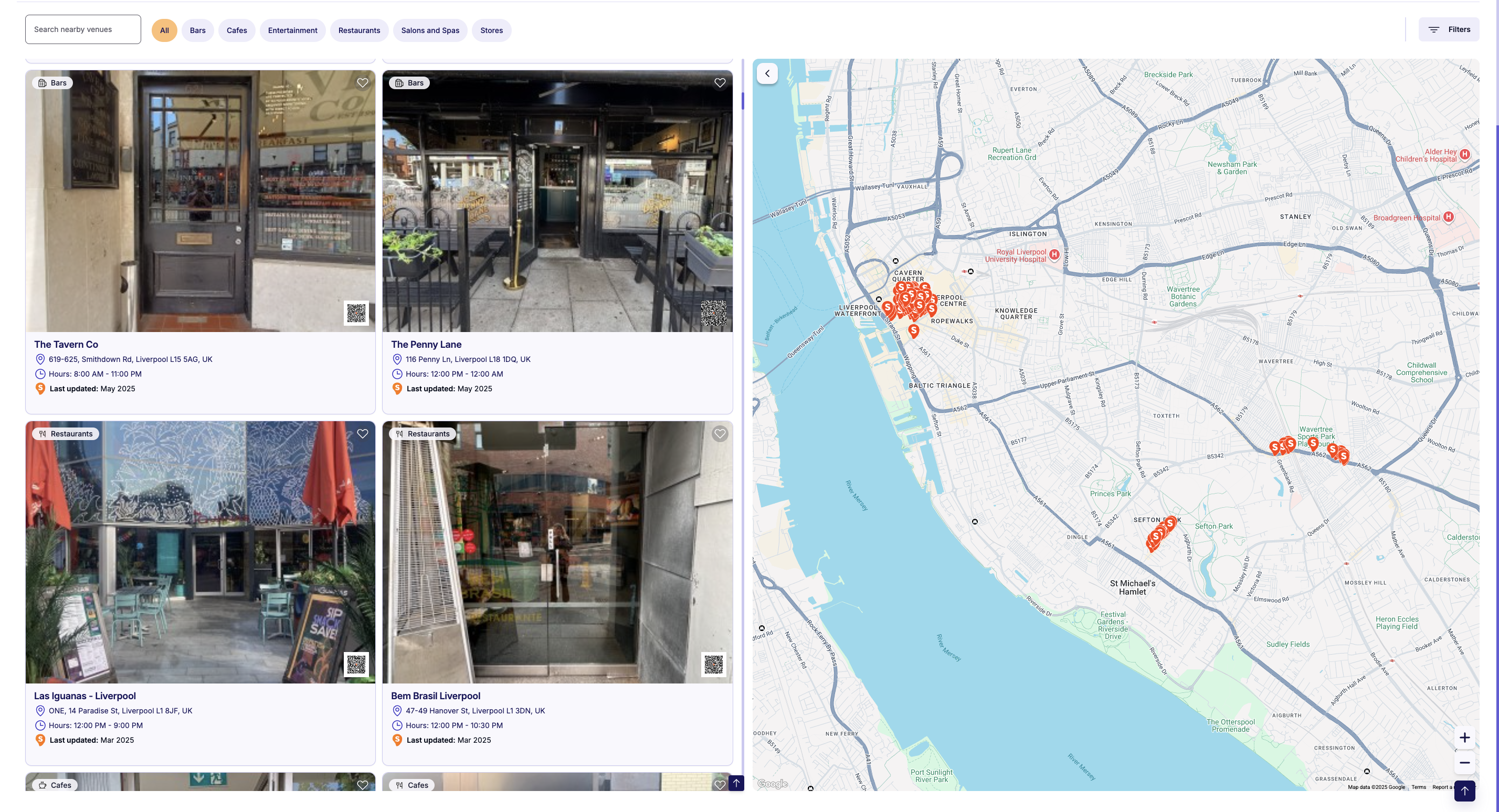Select the Salons and Spas filter
Image resolution: width=1499 pixels, height=812 pixels.
pyautogui.click(x=430, y=30)
